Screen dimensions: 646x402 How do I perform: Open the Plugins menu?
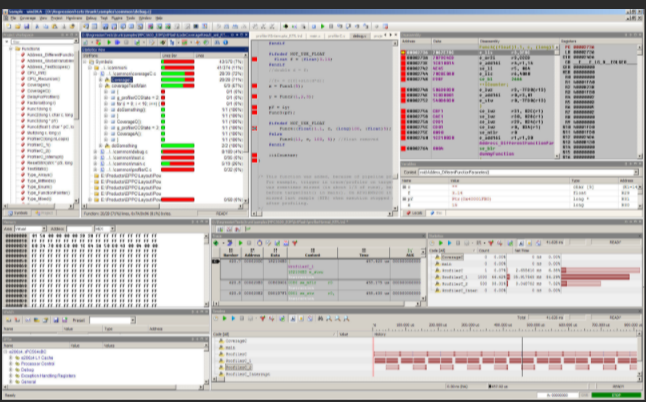pyautogui.click(x=117, y=18)
